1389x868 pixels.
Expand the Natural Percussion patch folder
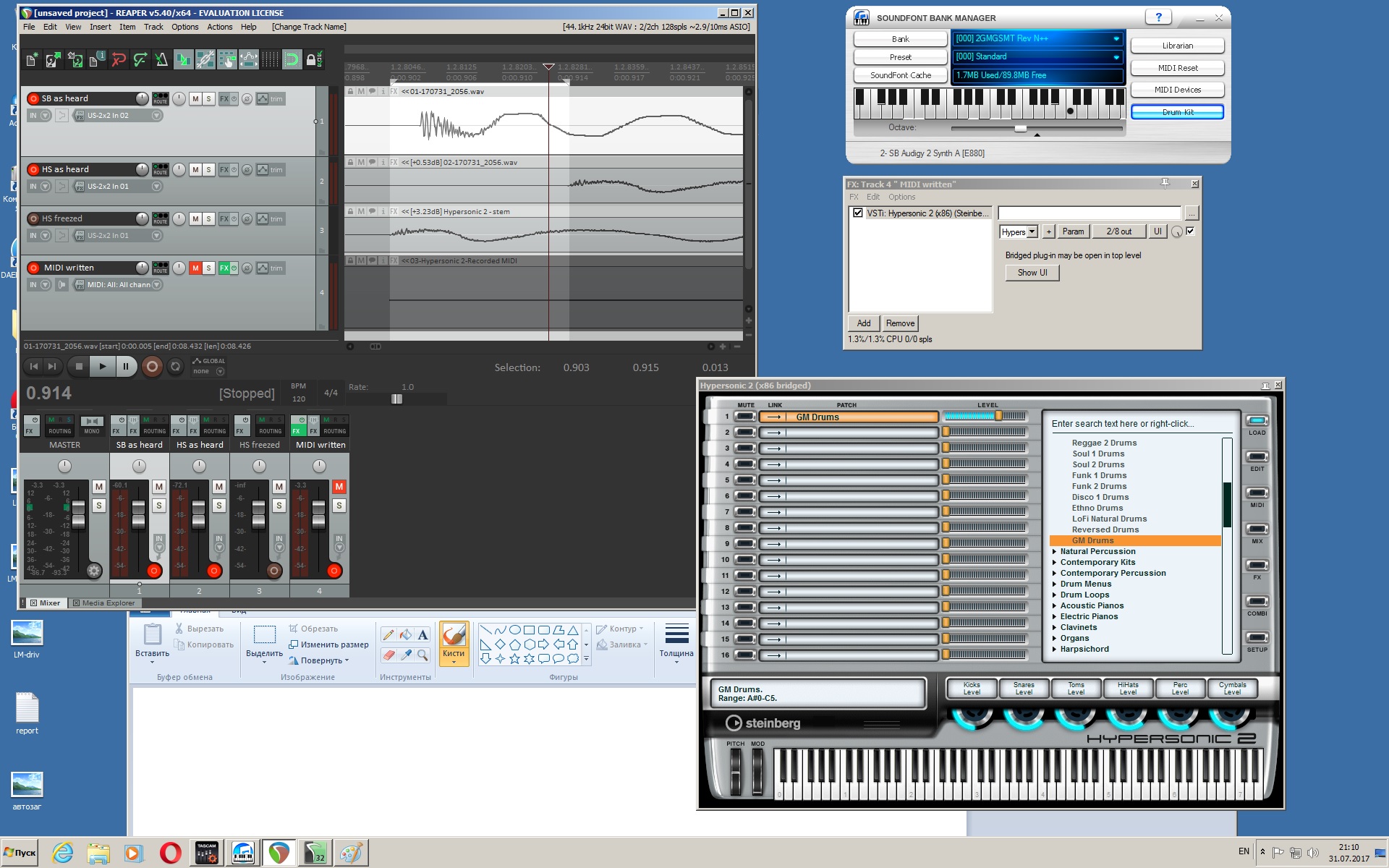pos(1054,551)
